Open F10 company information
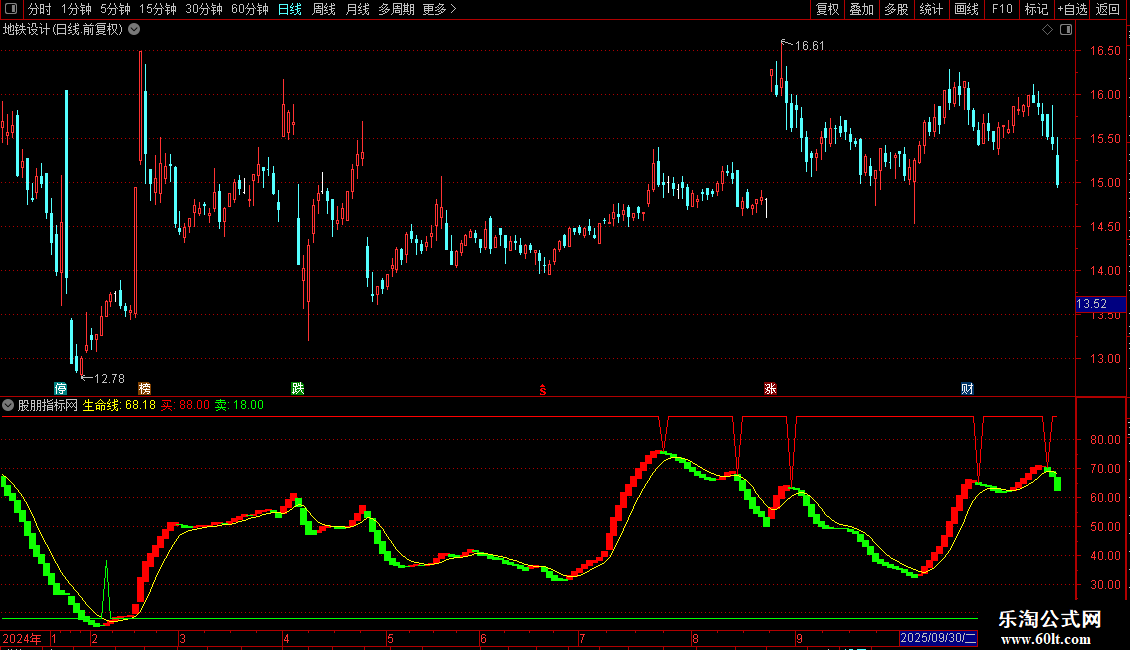Image resolution: width=1130 pixels, height=650 pixels. tap(1002, 9)
